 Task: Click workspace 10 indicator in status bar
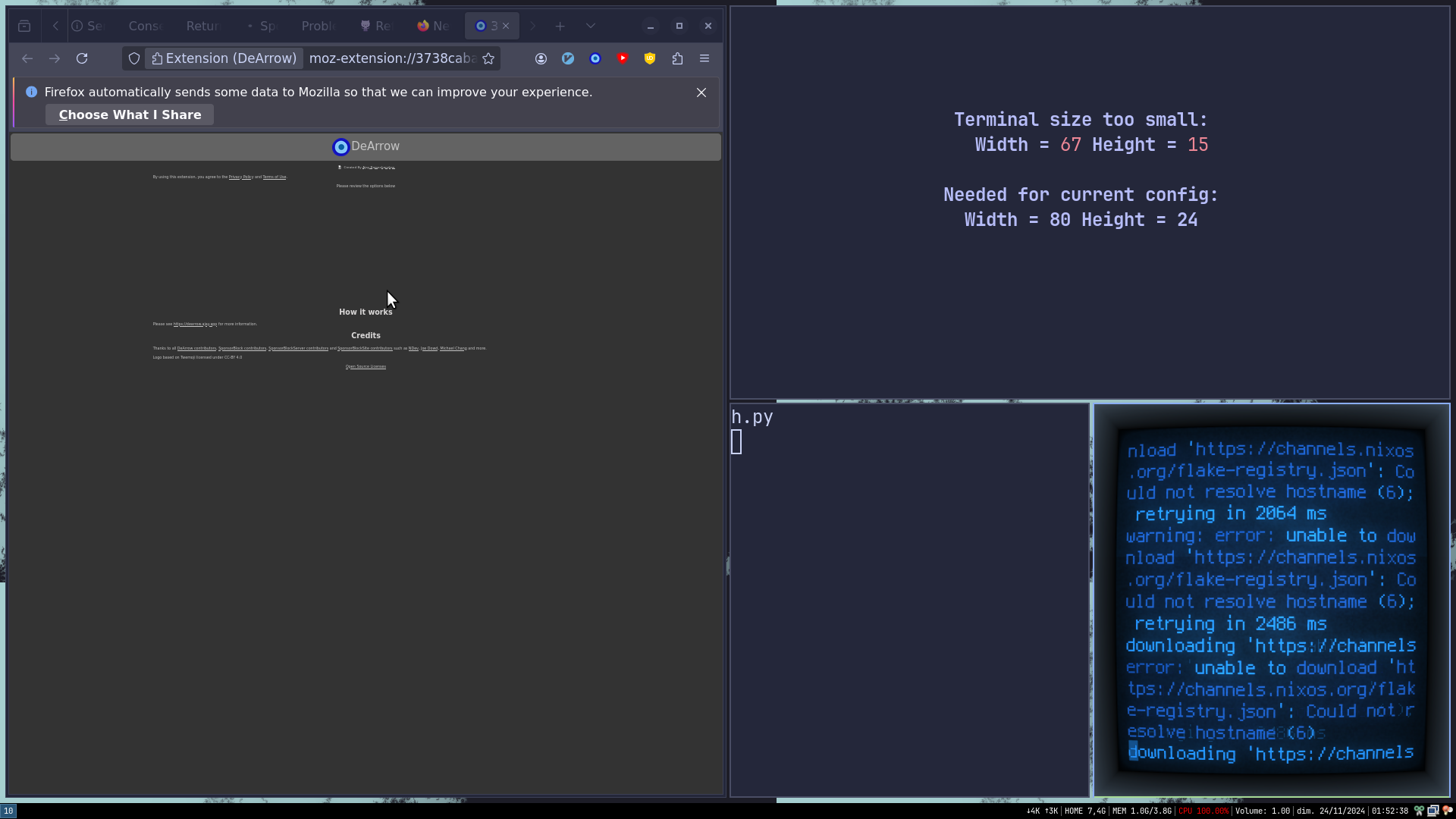pyautogui.click(x=8, y=811)
